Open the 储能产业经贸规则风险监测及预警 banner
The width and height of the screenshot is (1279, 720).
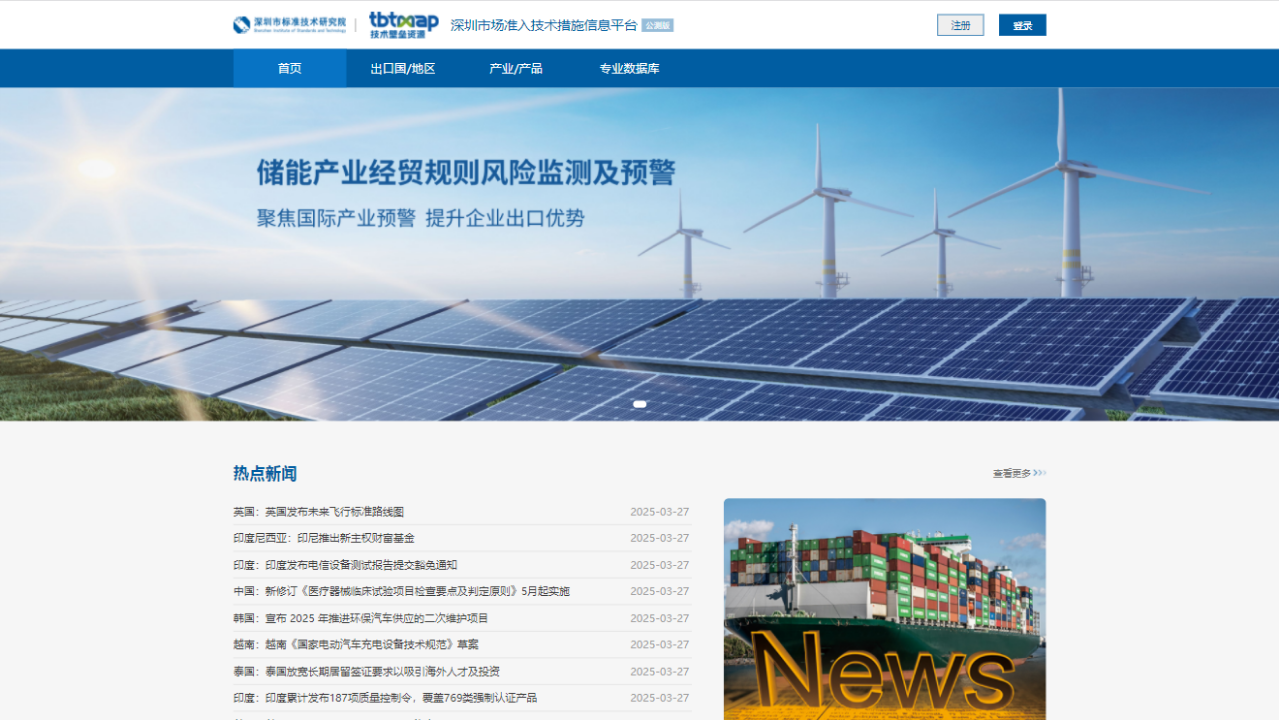(x=466, y=173)
